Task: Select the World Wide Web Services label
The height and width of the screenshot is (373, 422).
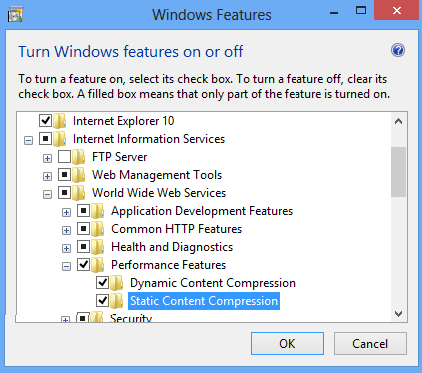Action: pos(159,193)
